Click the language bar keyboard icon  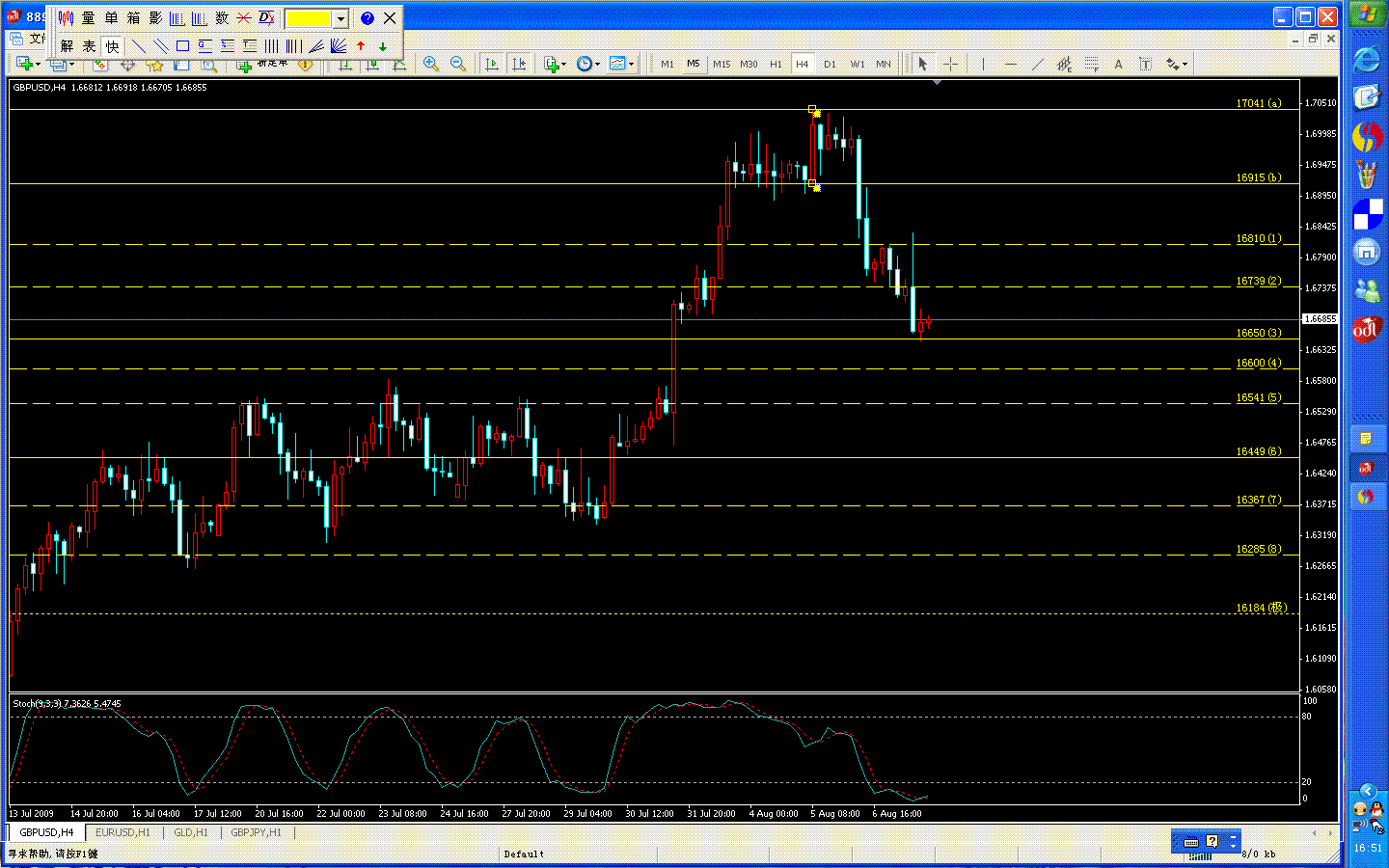(1191, 841)
